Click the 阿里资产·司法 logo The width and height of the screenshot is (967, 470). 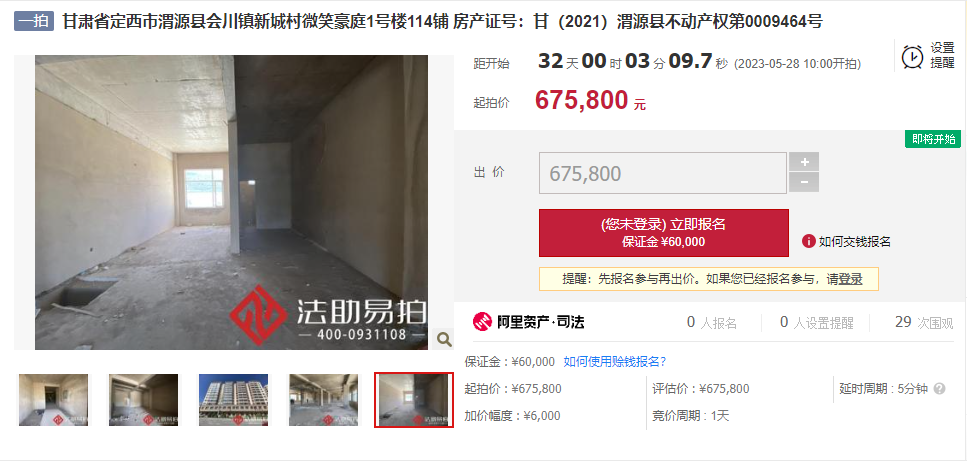coord(529,321)
